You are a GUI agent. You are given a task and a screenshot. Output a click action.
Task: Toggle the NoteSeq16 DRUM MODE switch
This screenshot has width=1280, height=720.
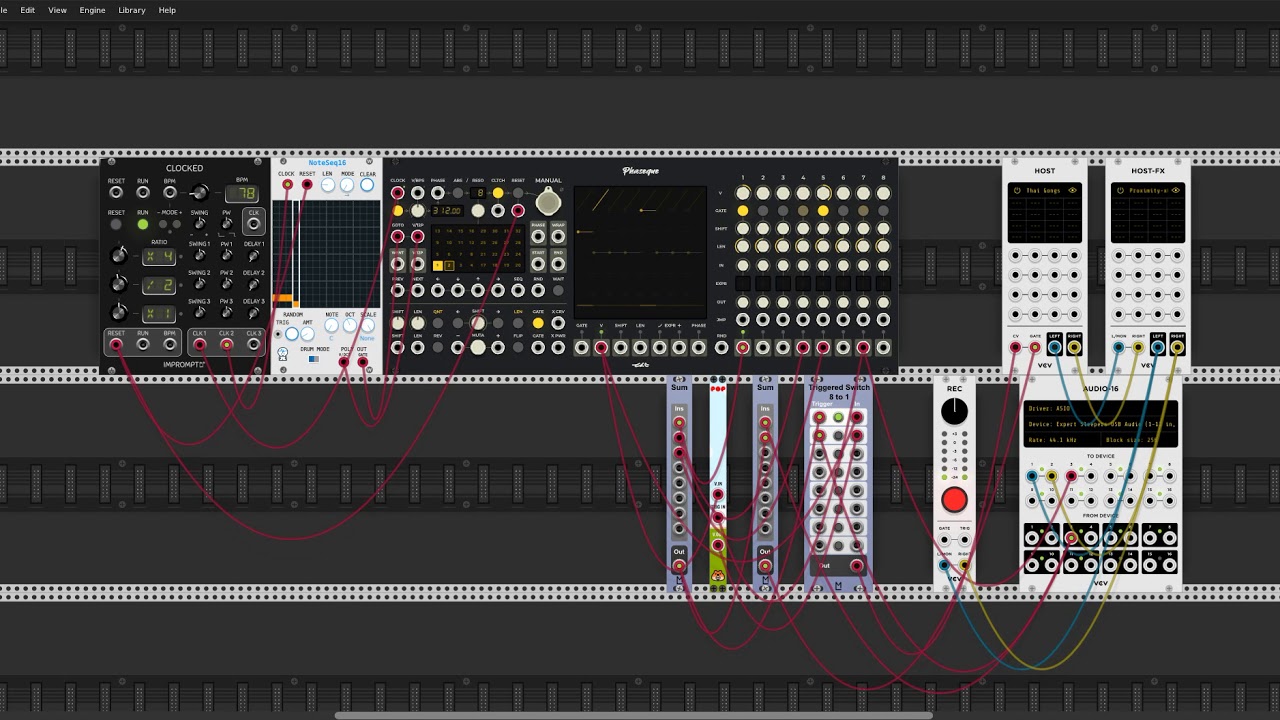click(x=313, y=359)
